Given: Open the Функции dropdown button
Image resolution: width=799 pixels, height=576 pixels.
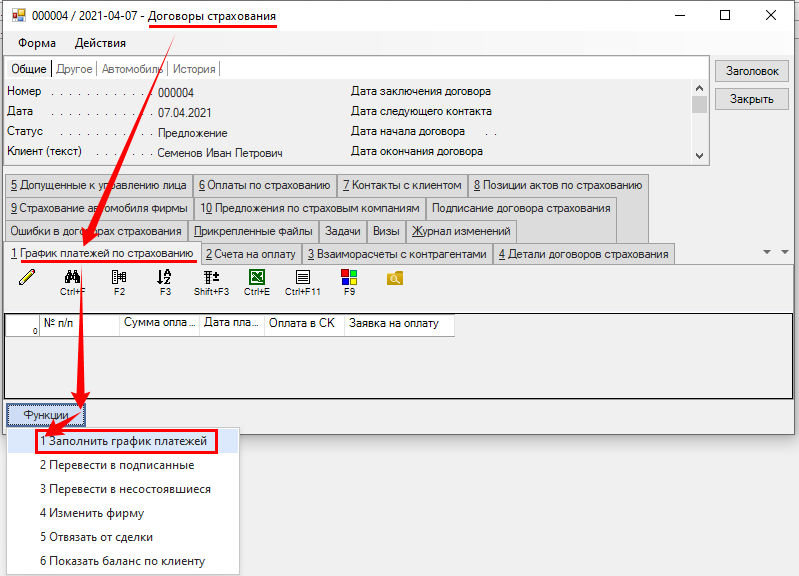Looking at the screenshot, I should pyautogui.click(x=46, y=414).
